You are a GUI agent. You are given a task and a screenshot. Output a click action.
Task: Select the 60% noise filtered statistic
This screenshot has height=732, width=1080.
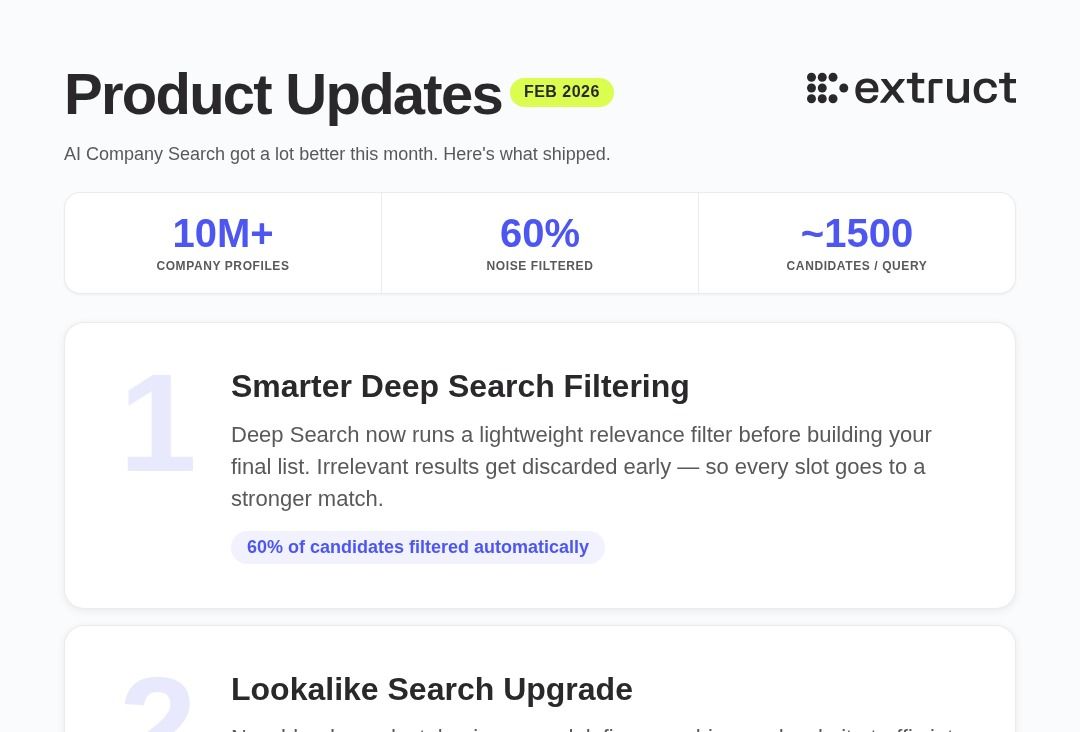[x=540, y=233]
